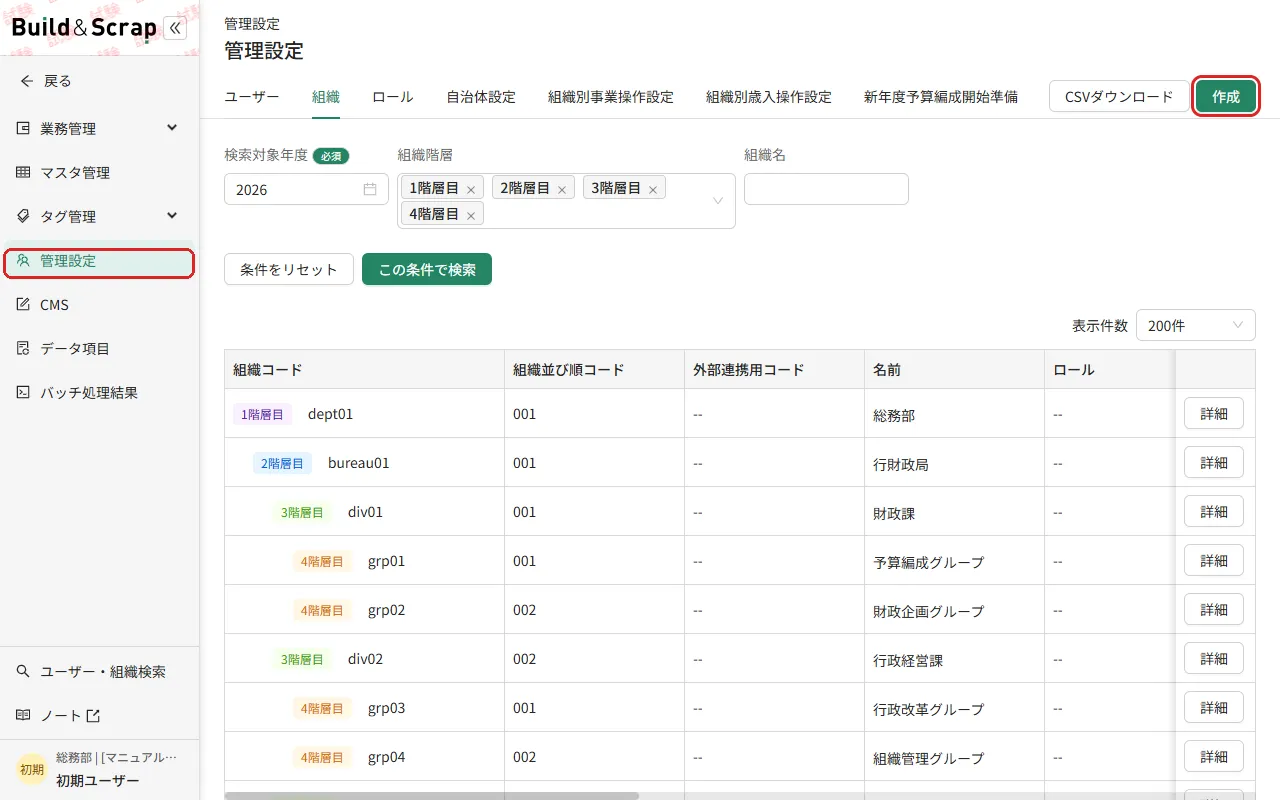This screenshot has height=800, width=1280.
Task: Expand the 業務管理 menu chevron
Action: (172, 128)
